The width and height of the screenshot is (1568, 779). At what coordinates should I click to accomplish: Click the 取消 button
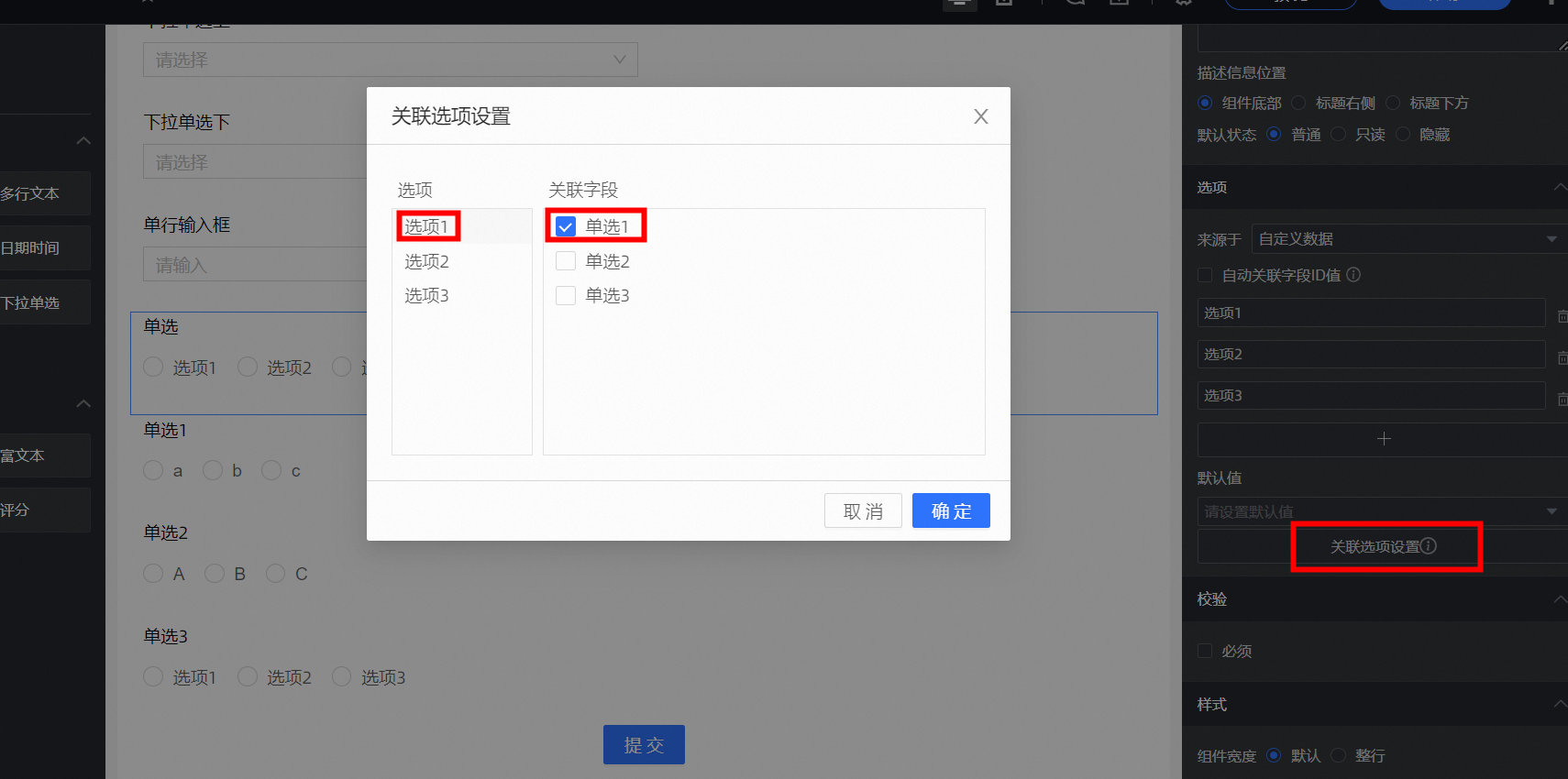coord(863,510)
